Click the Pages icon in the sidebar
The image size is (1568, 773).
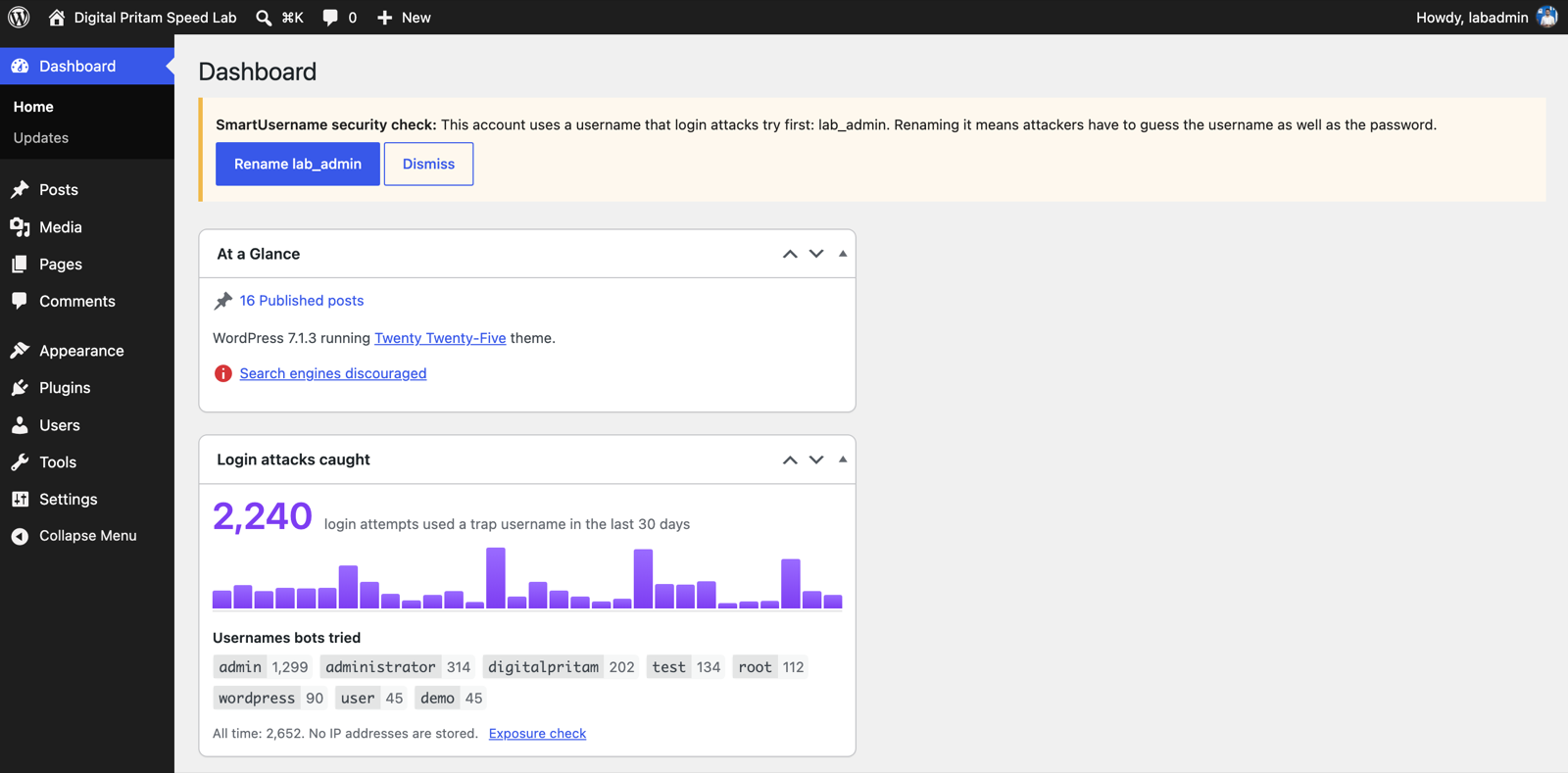point(20,264)
